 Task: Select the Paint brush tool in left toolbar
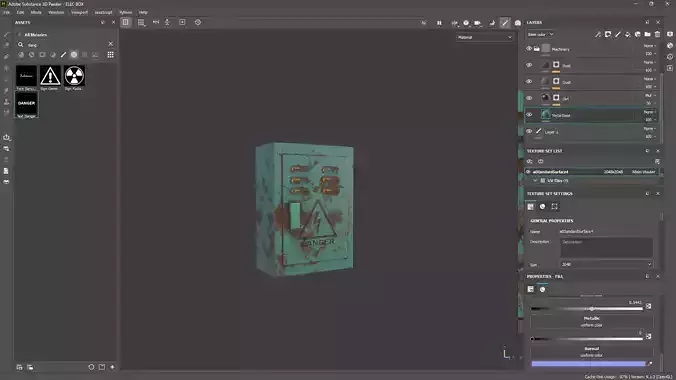6,35
